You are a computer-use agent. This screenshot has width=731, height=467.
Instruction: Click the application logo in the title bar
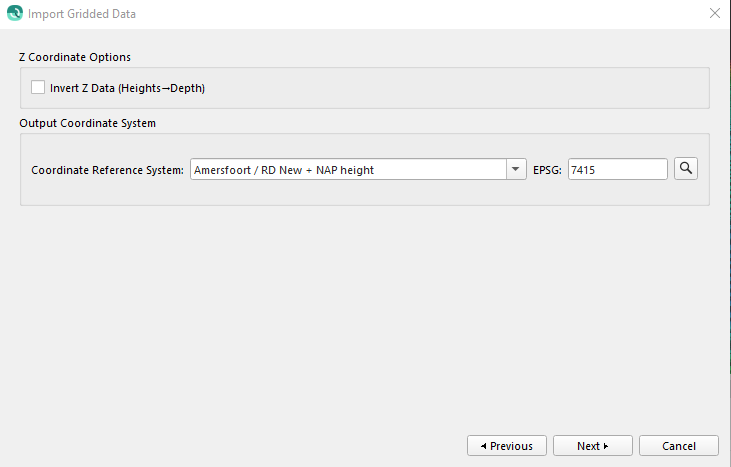click(x=14, y=14)
